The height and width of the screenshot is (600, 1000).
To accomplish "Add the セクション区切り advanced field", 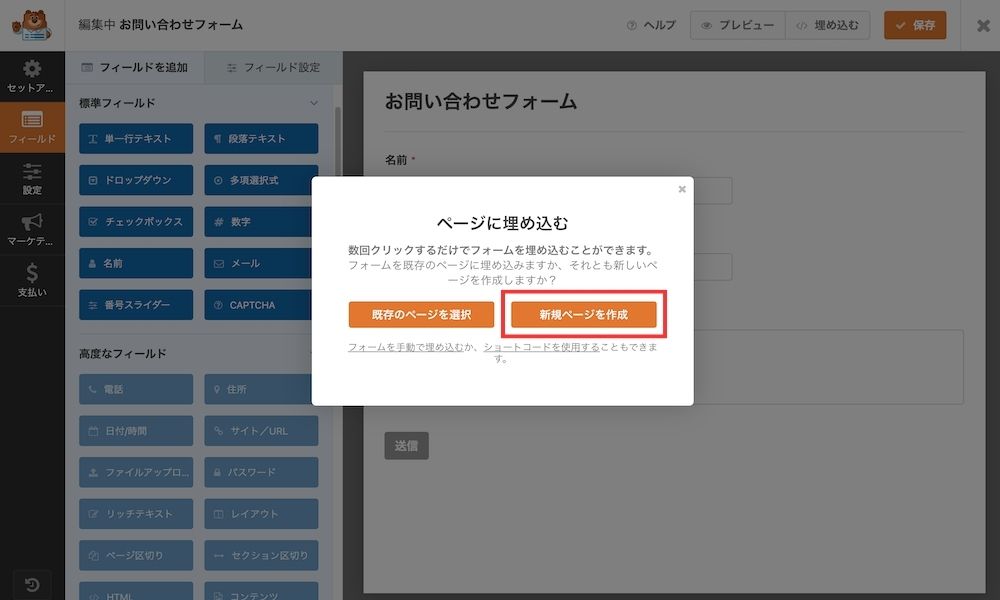I will [261, 555].
